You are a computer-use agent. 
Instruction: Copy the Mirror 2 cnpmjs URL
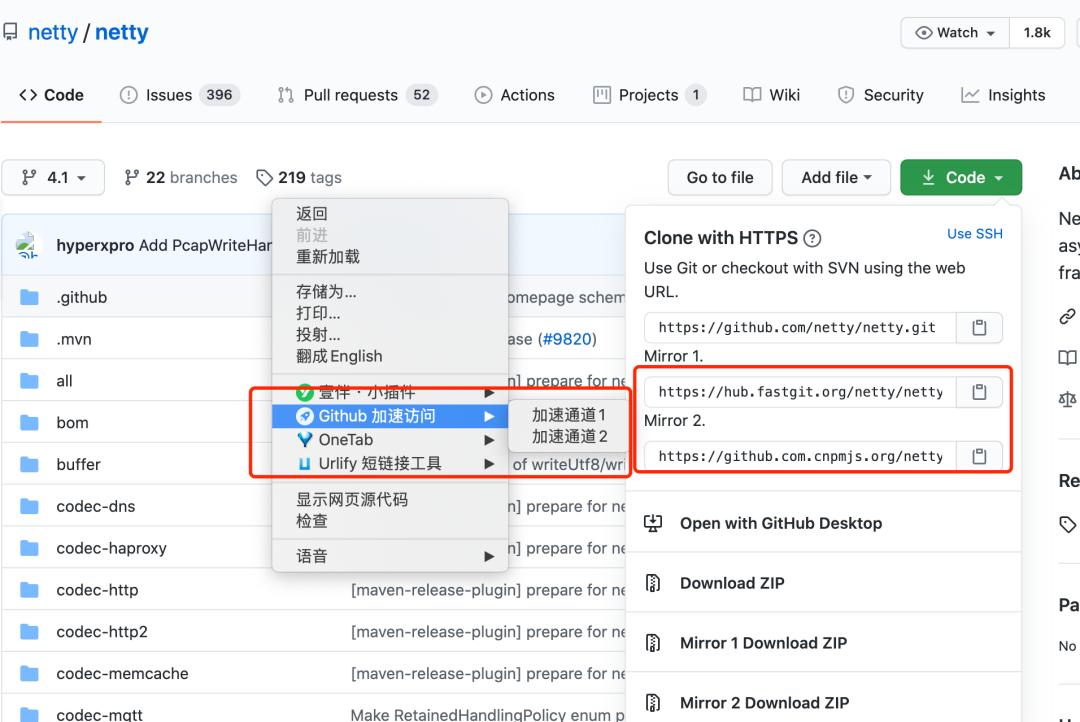click(977, 455)
